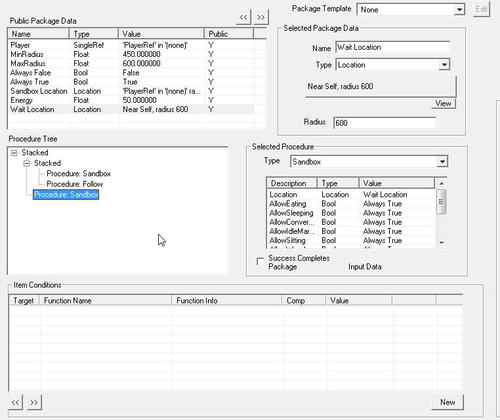Select the Energy row in package data
Viewport: 500px width, 420px height.
tap(131, 100)
